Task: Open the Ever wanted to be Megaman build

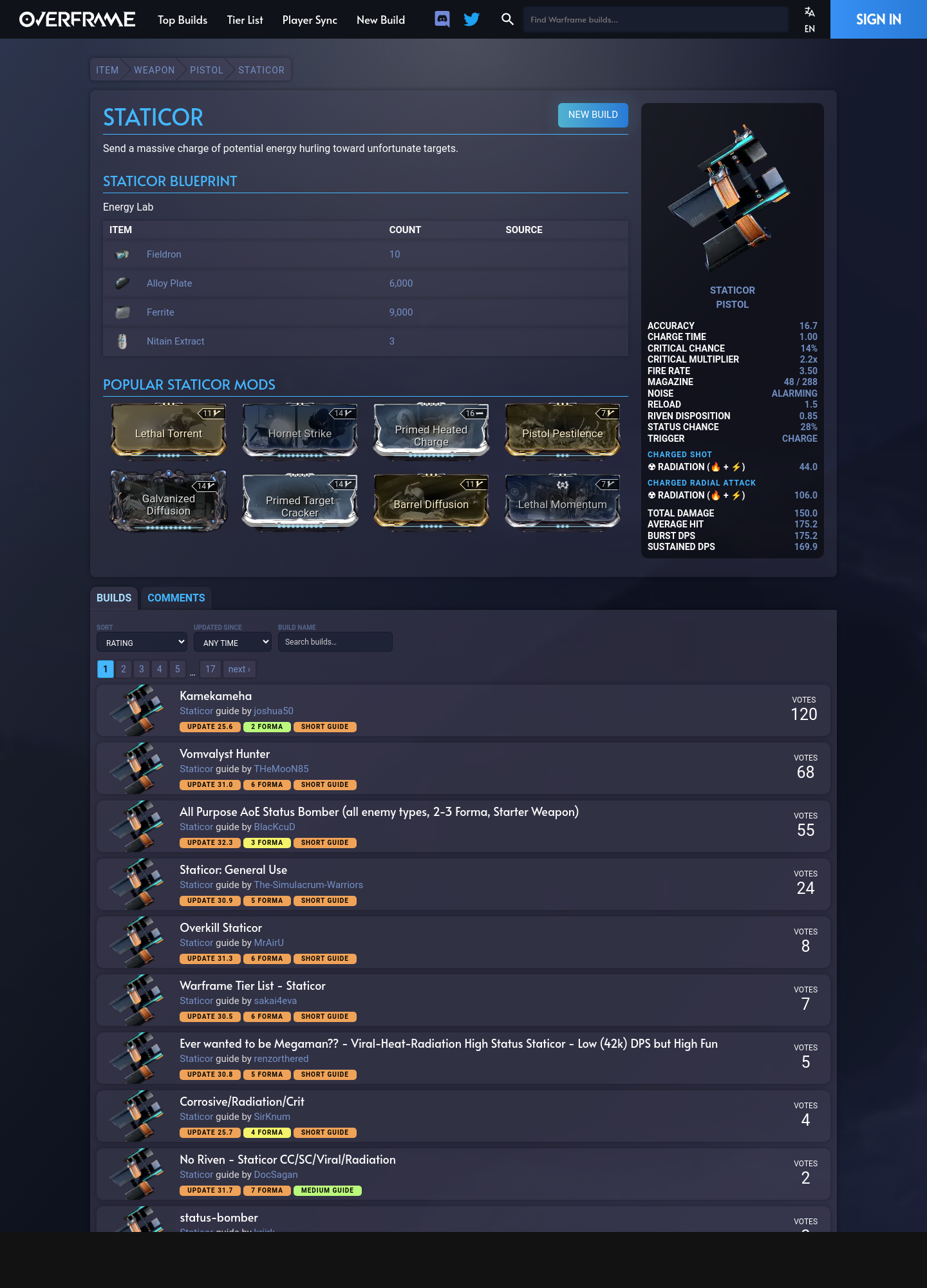Action: [449, 1043]
